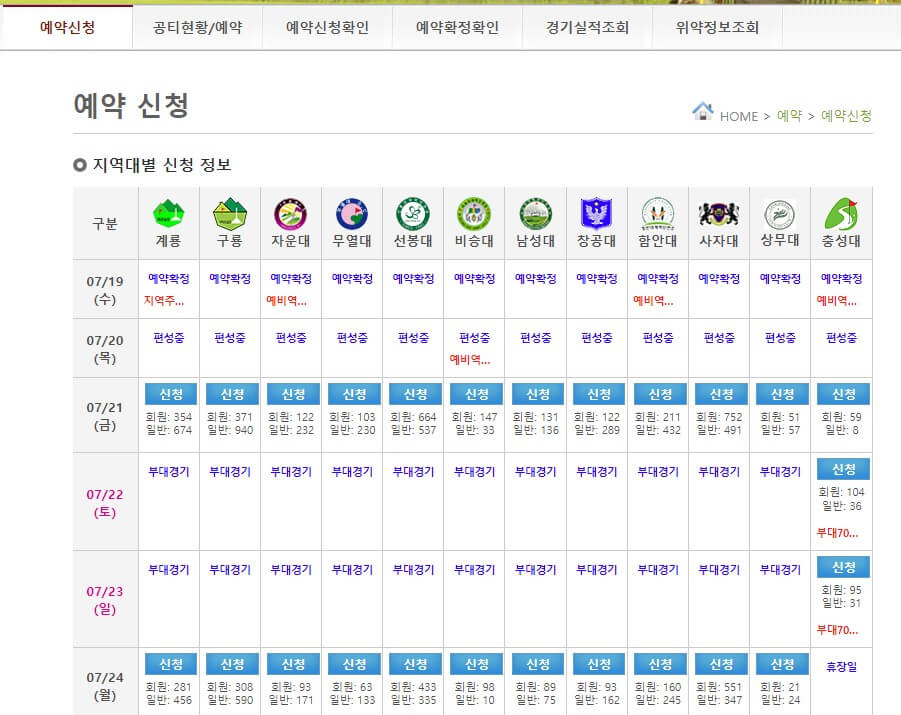Select the 계룡 golf course logo
This screenshot has width=901, height=715.
[x=169, y=211]
